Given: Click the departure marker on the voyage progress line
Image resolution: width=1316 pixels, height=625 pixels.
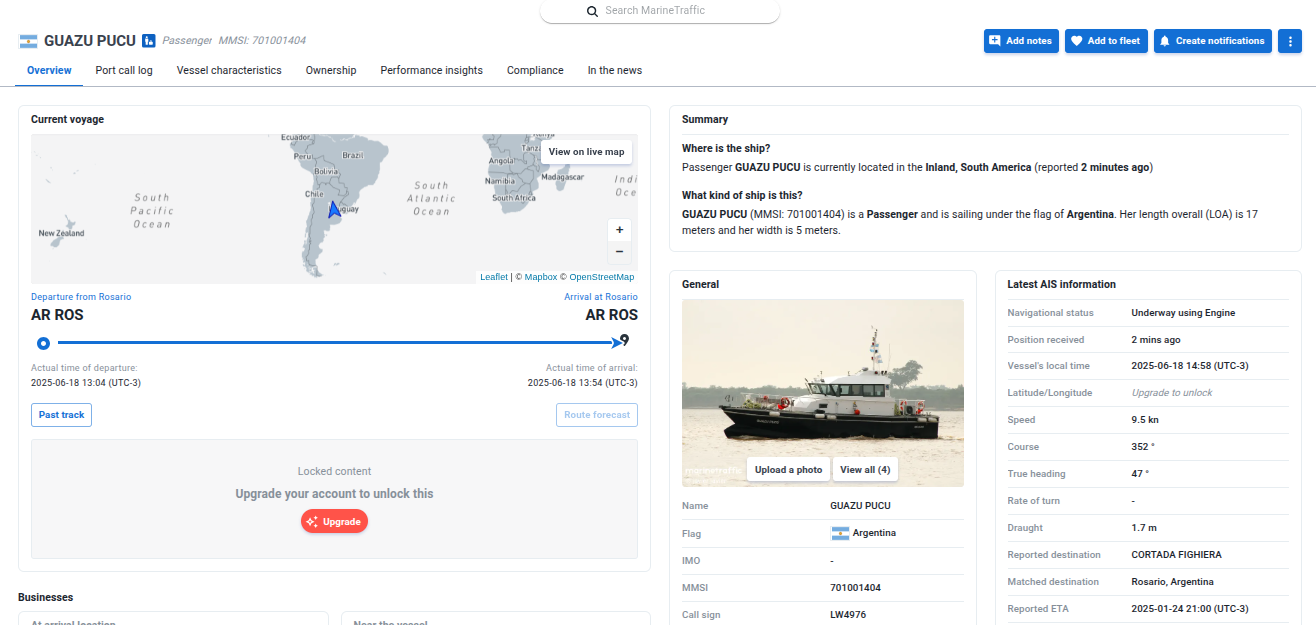Looking at the screenshot, I should pos(43,343).
